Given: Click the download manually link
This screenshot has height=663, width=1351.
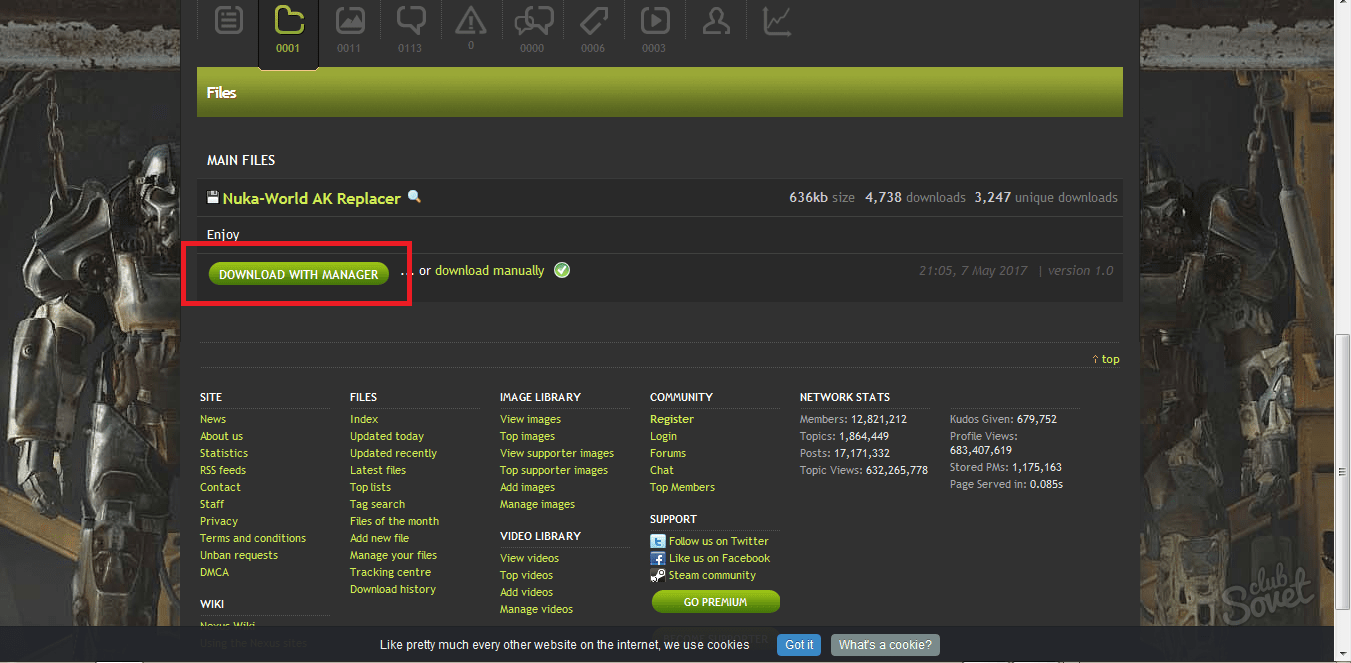Looking at the screenshot, I should pos(489,271).
